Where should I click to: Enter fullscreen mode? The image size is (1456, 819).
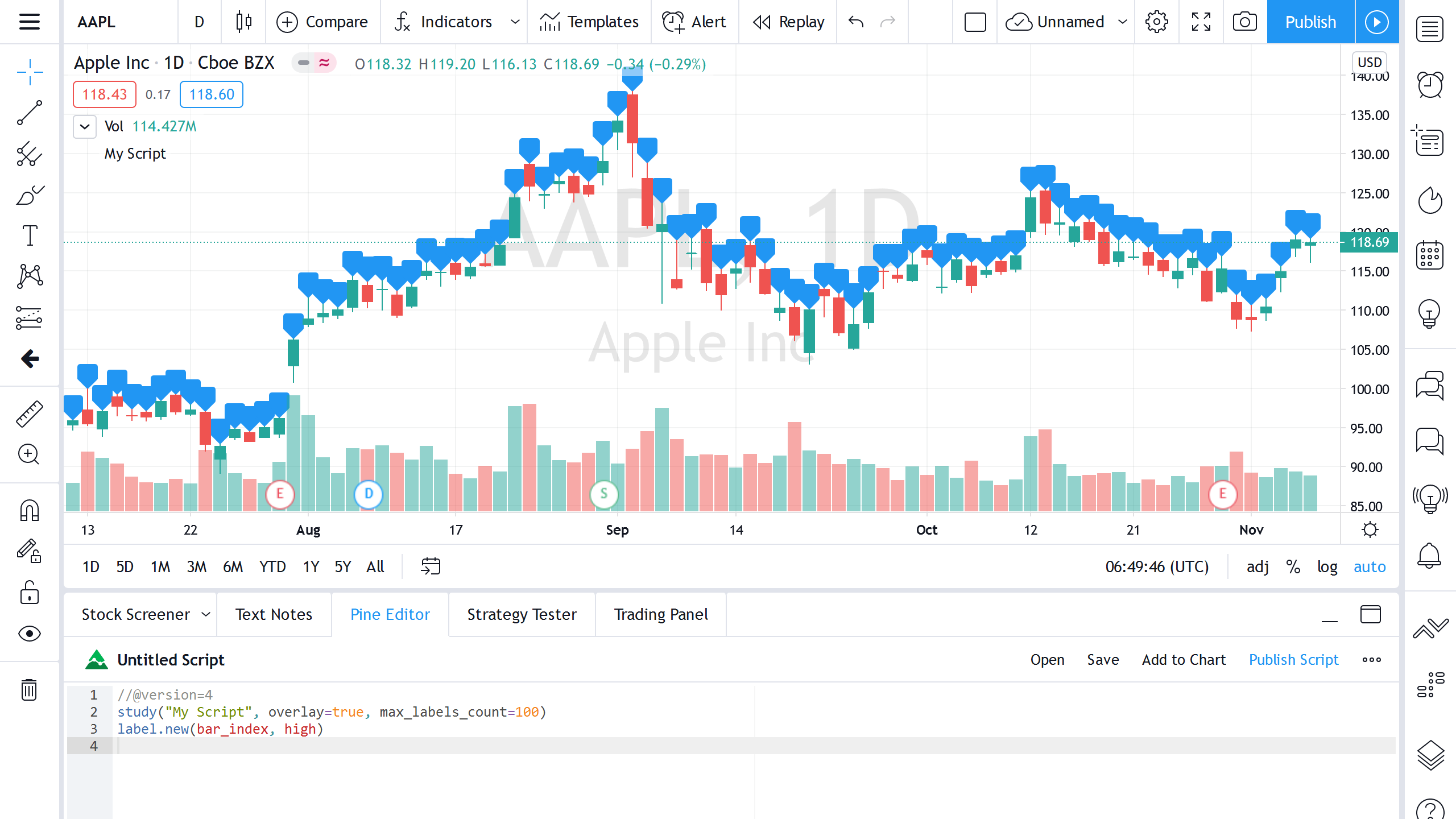tap(1201, 22)
